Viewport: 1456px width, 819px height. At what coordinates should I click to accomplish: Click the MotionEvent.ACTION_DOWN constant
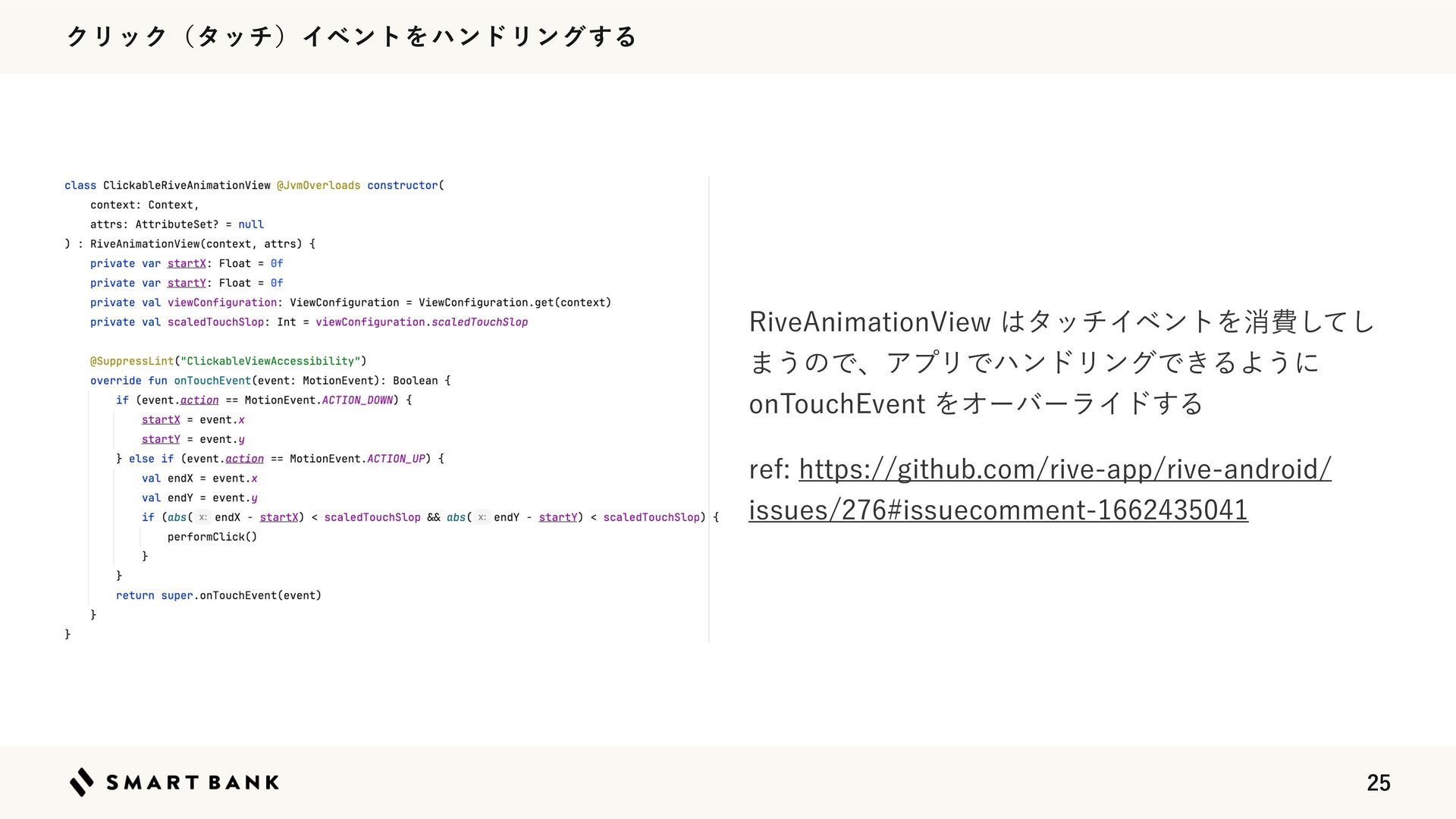click(x=318, y=400)
